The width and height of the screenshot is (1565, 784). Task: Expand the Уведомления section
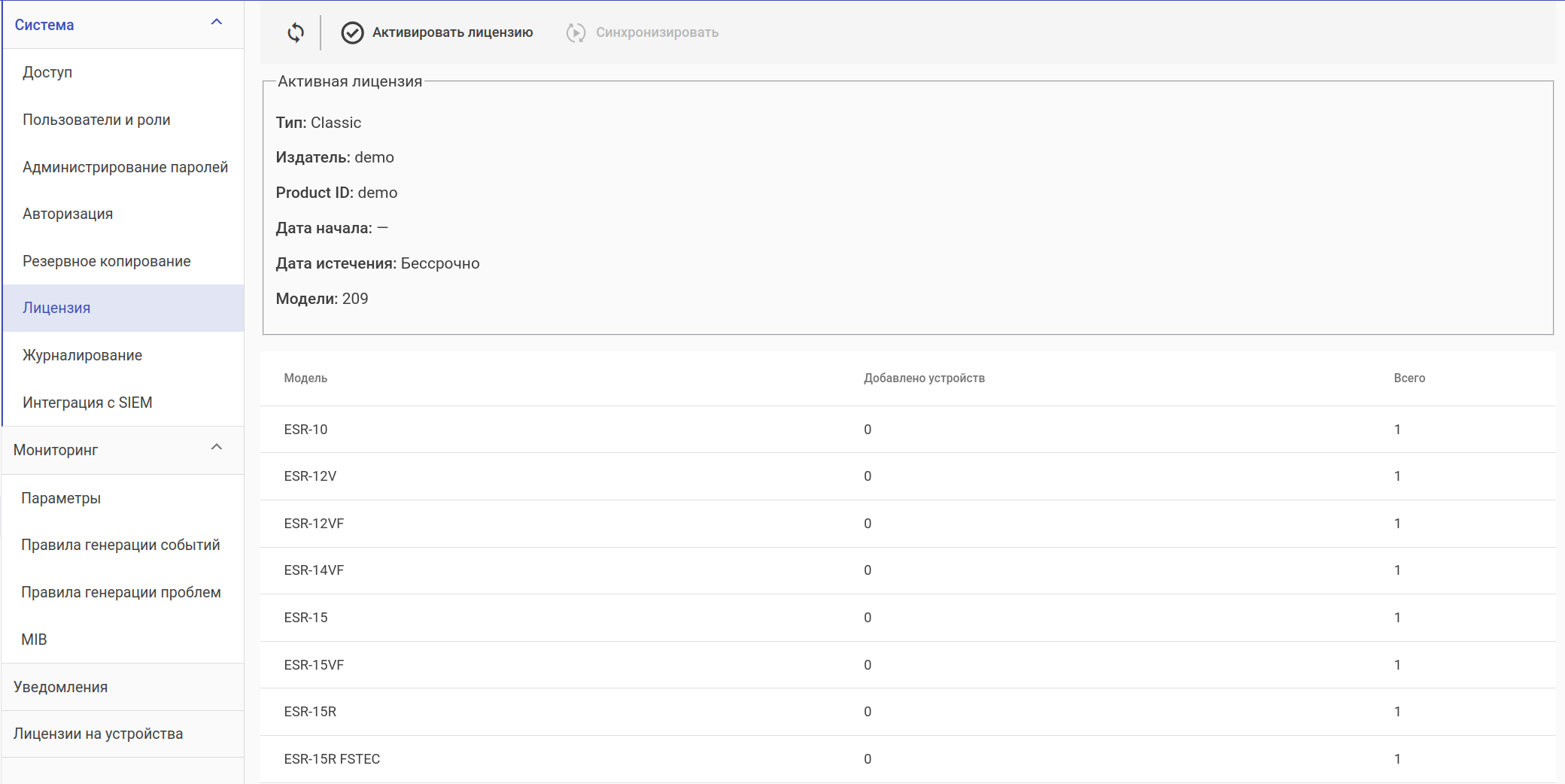pyautogui.click(x=60, y=687)
